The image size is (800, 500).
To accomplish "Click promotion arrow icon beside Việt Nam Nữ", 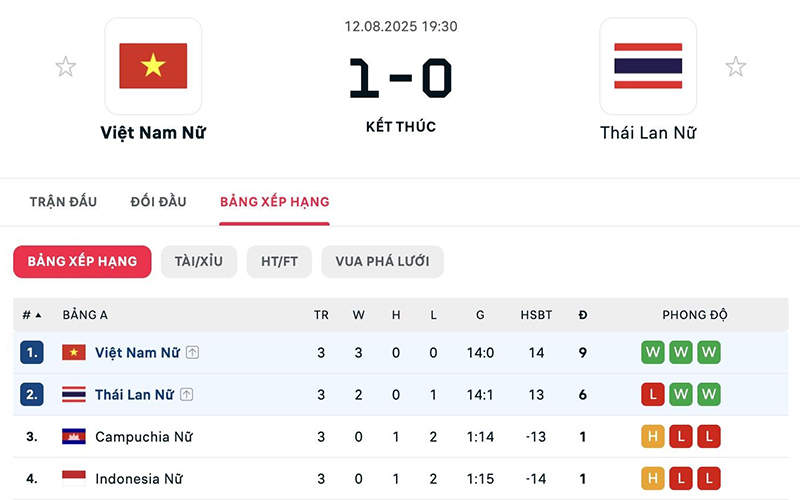I will [192, 353].
